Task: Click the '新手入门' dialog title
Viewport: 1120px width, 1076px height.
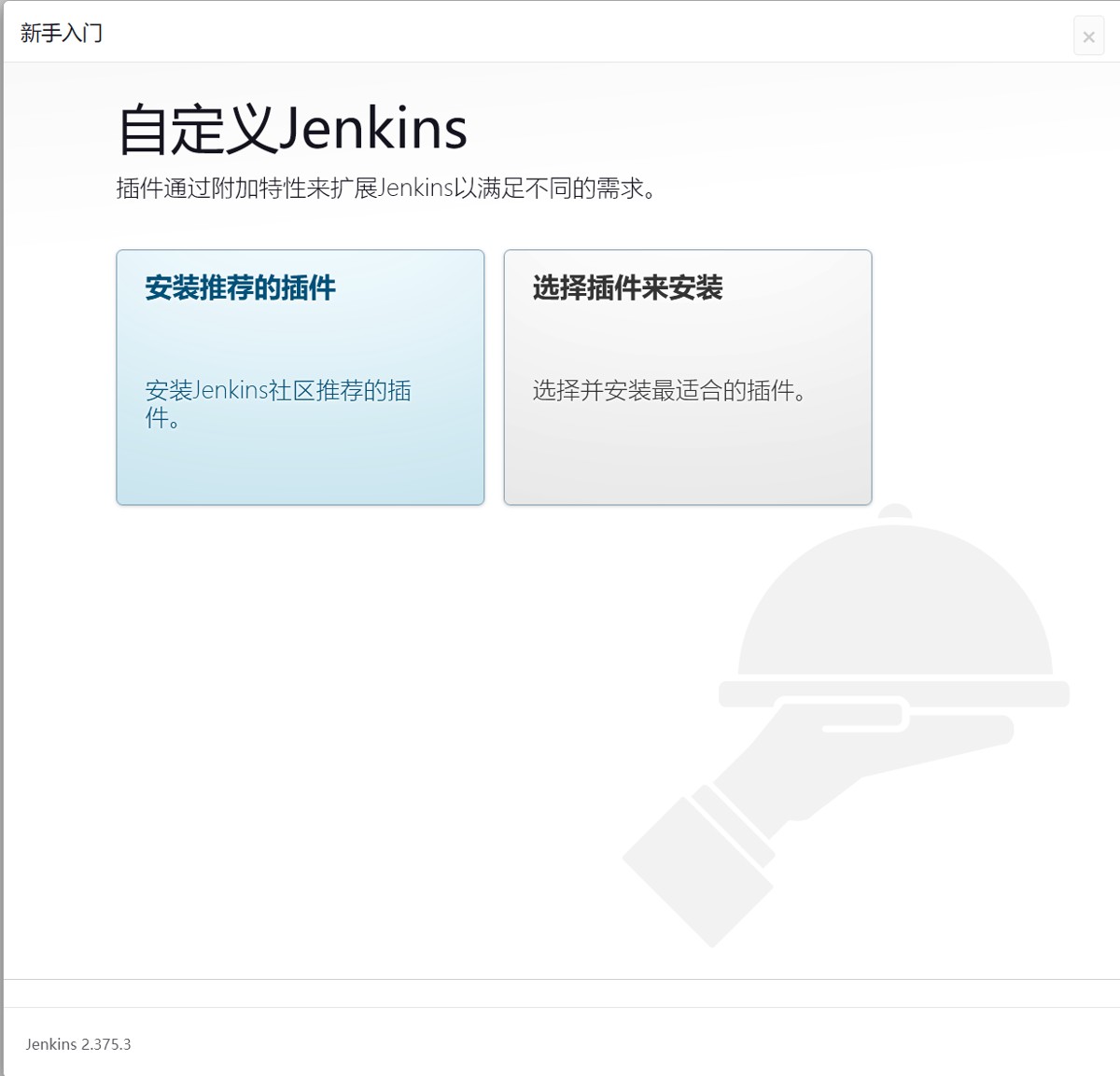Action: (62, 34)
